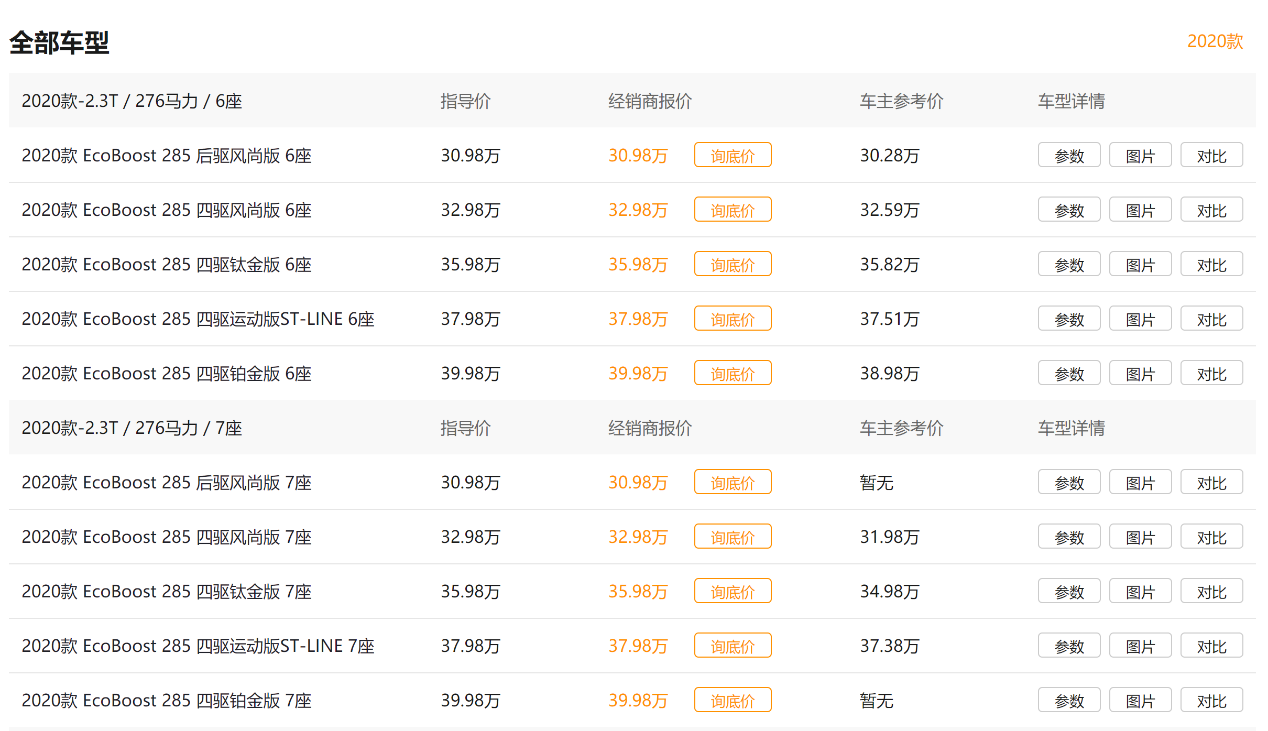Select the 2020款 year tab

(x=1215, y=41)
